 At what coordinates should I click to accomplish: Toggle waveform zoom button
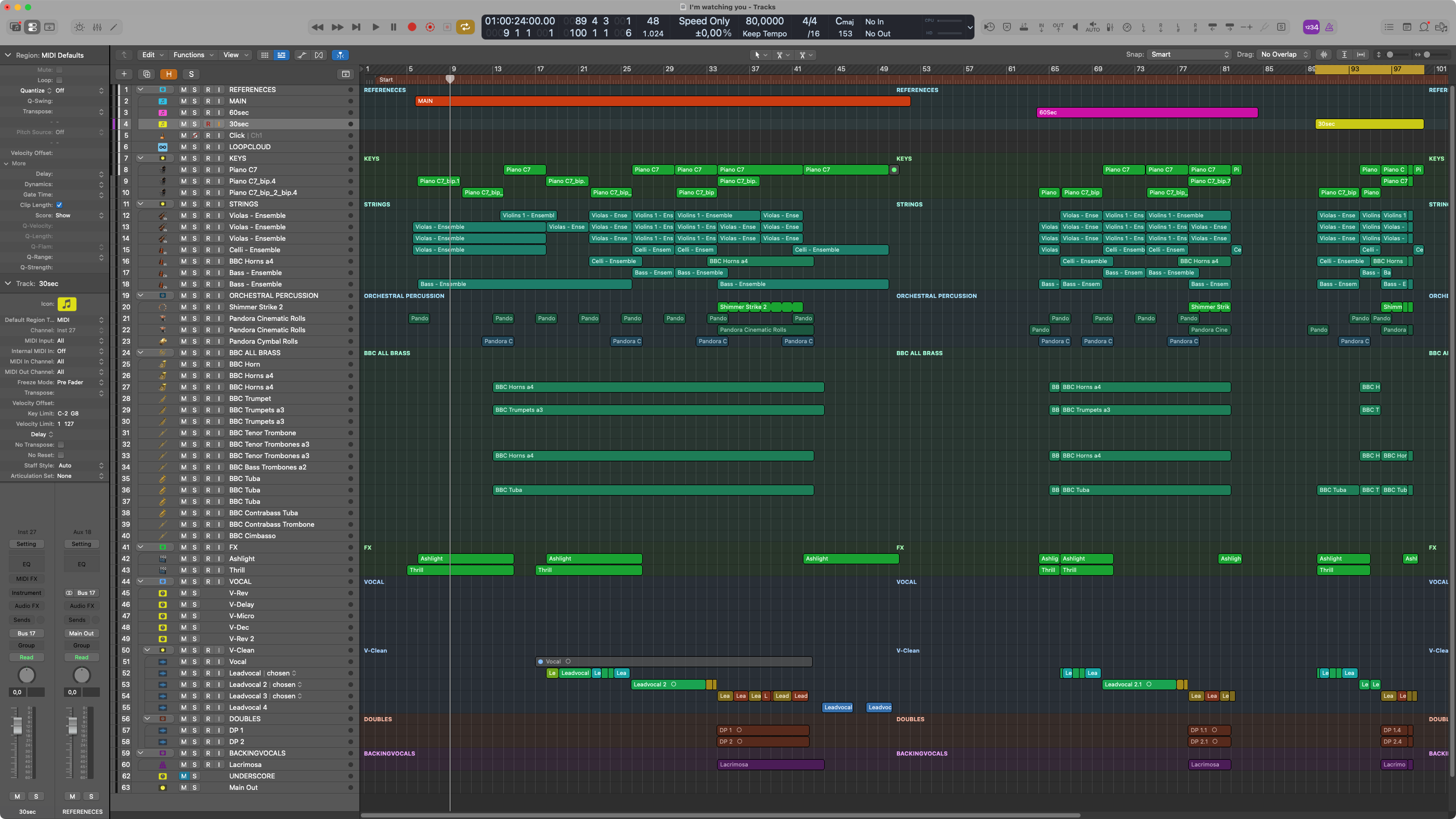[x=1324, y=54]
